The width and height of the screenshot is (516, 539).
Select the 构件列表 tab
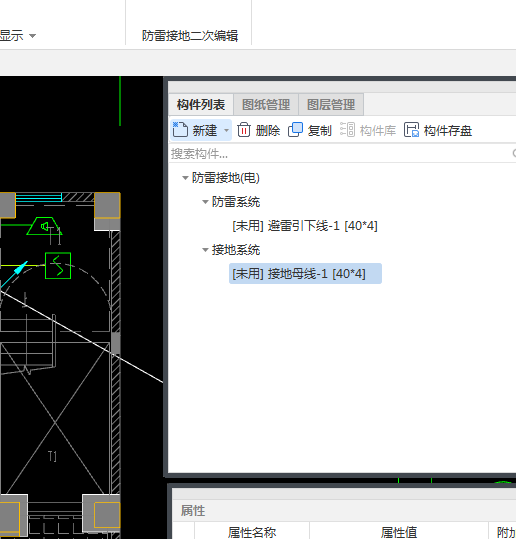[x=201, y=104]
